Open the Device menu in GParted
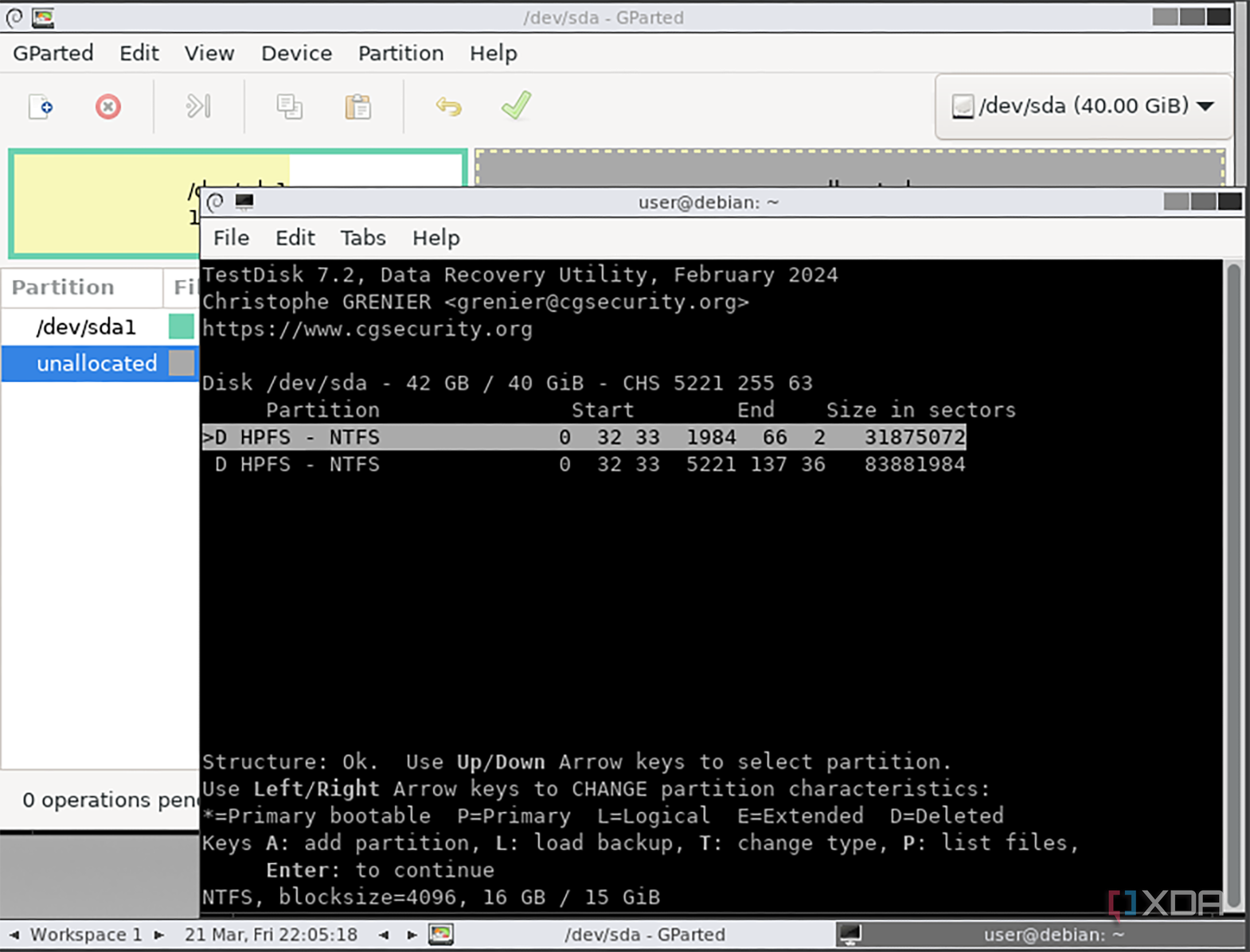 [296, 53]
